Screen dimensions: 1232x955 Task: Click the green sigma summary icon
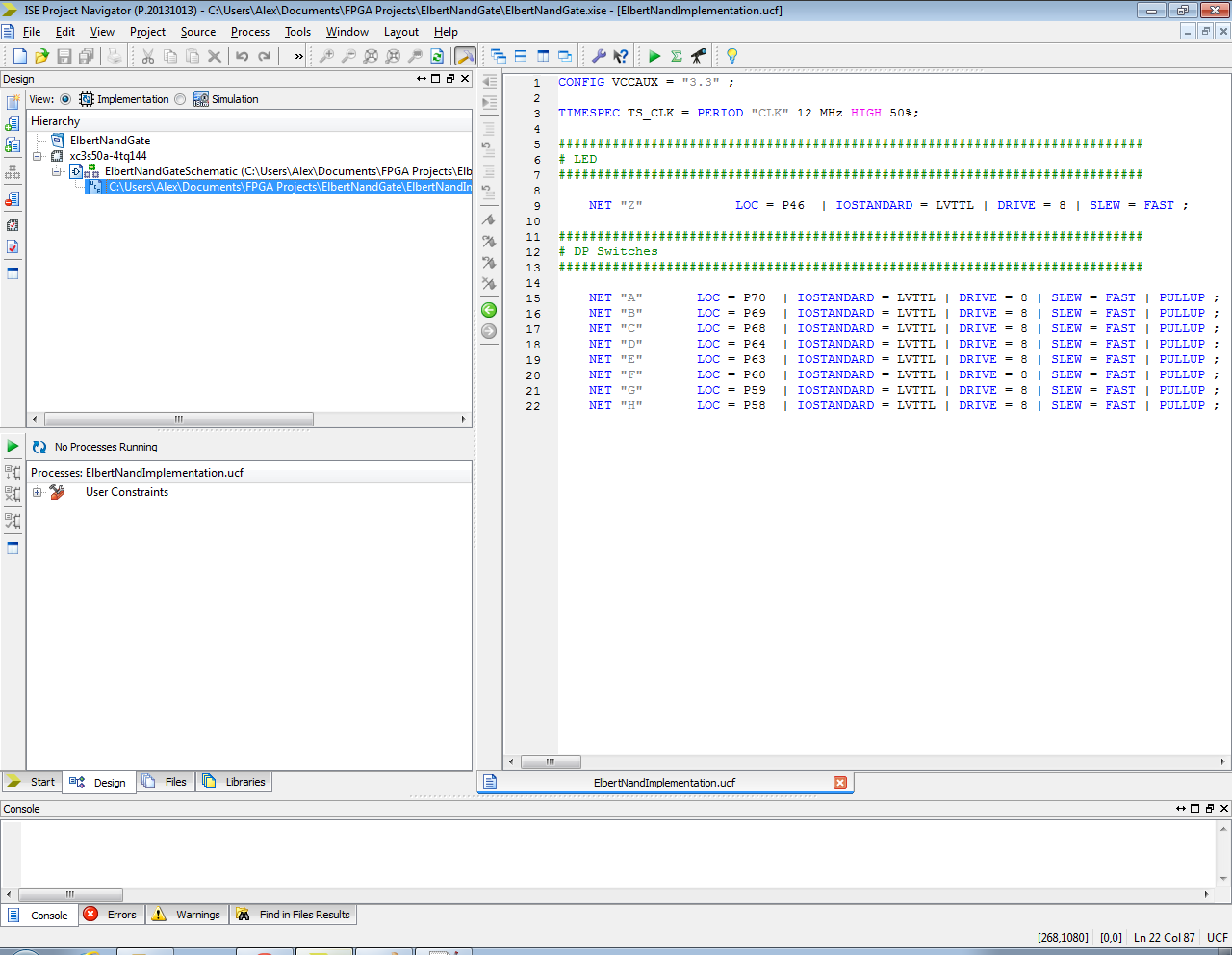pyautogui.click(x=677, y=56)
